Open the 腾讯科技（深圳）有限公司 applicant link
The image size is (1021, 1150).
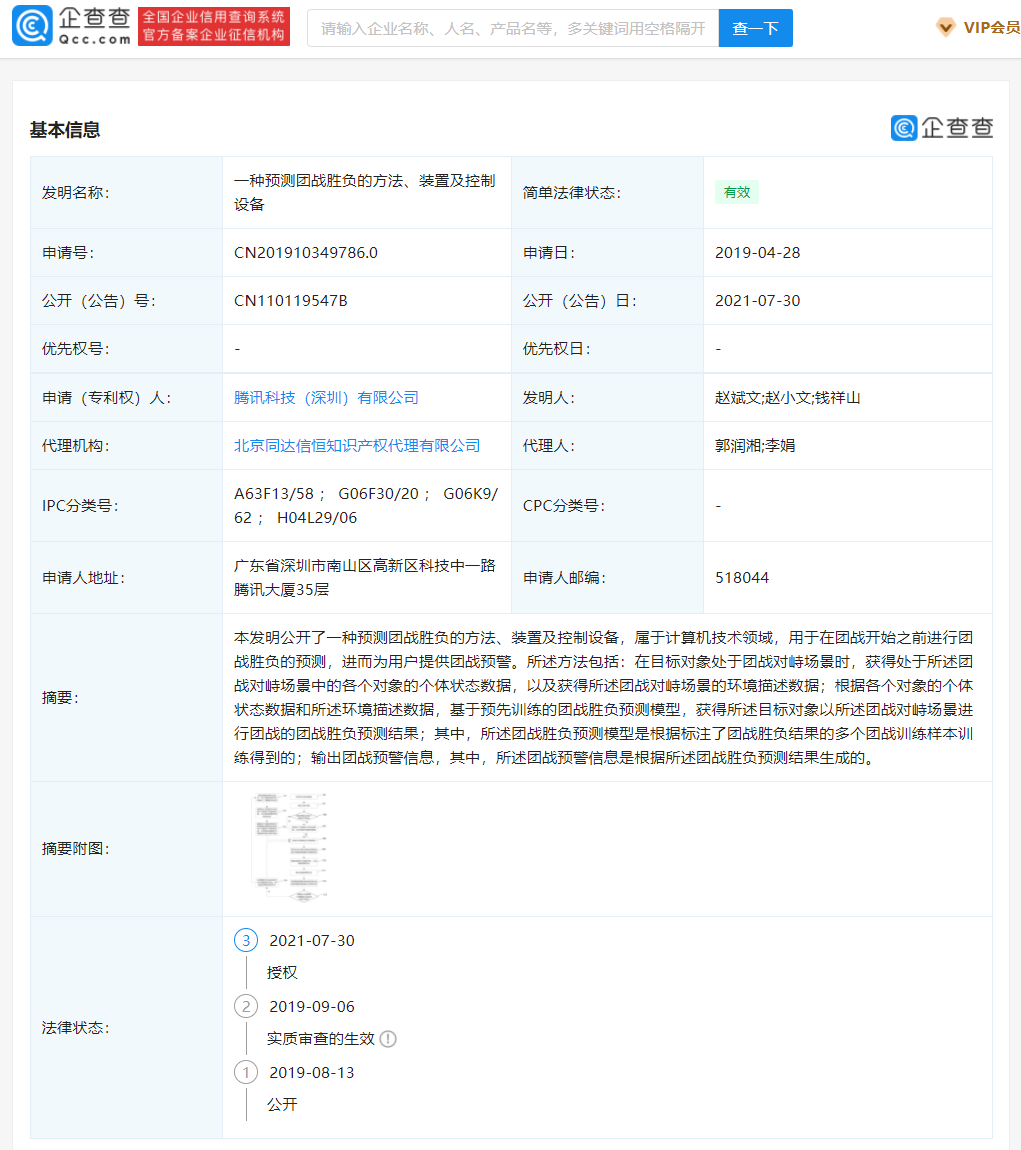[326, 398]
